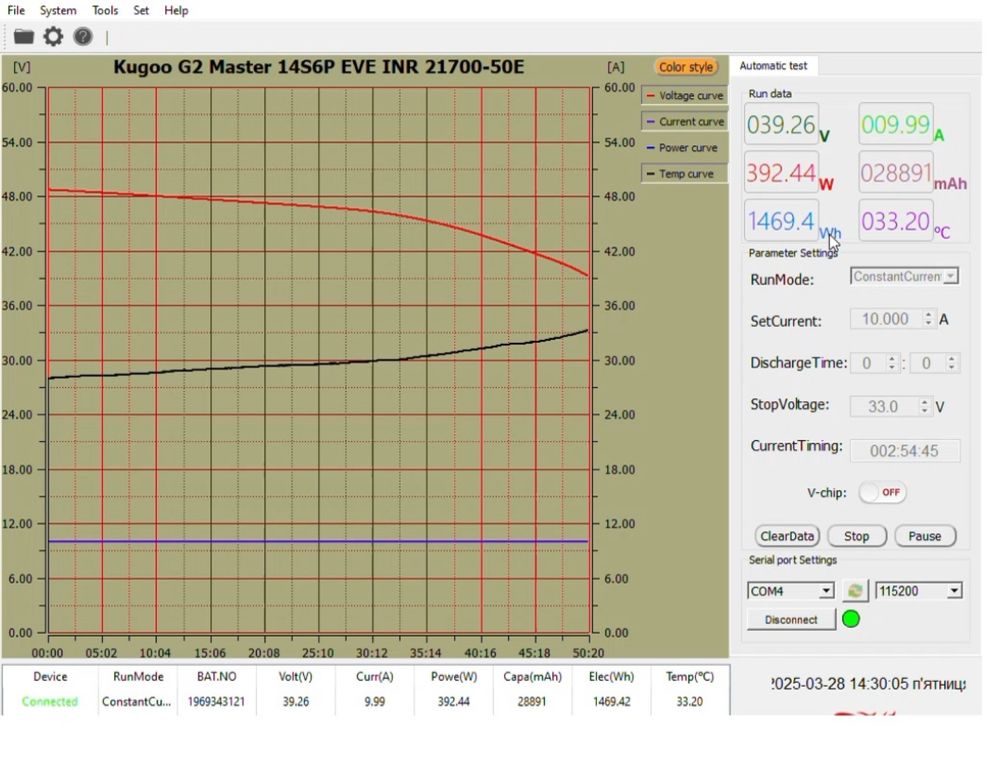Click the Disconnect button
The width and height of the screenshot is (1000, 782).
[x=791, y=619]
